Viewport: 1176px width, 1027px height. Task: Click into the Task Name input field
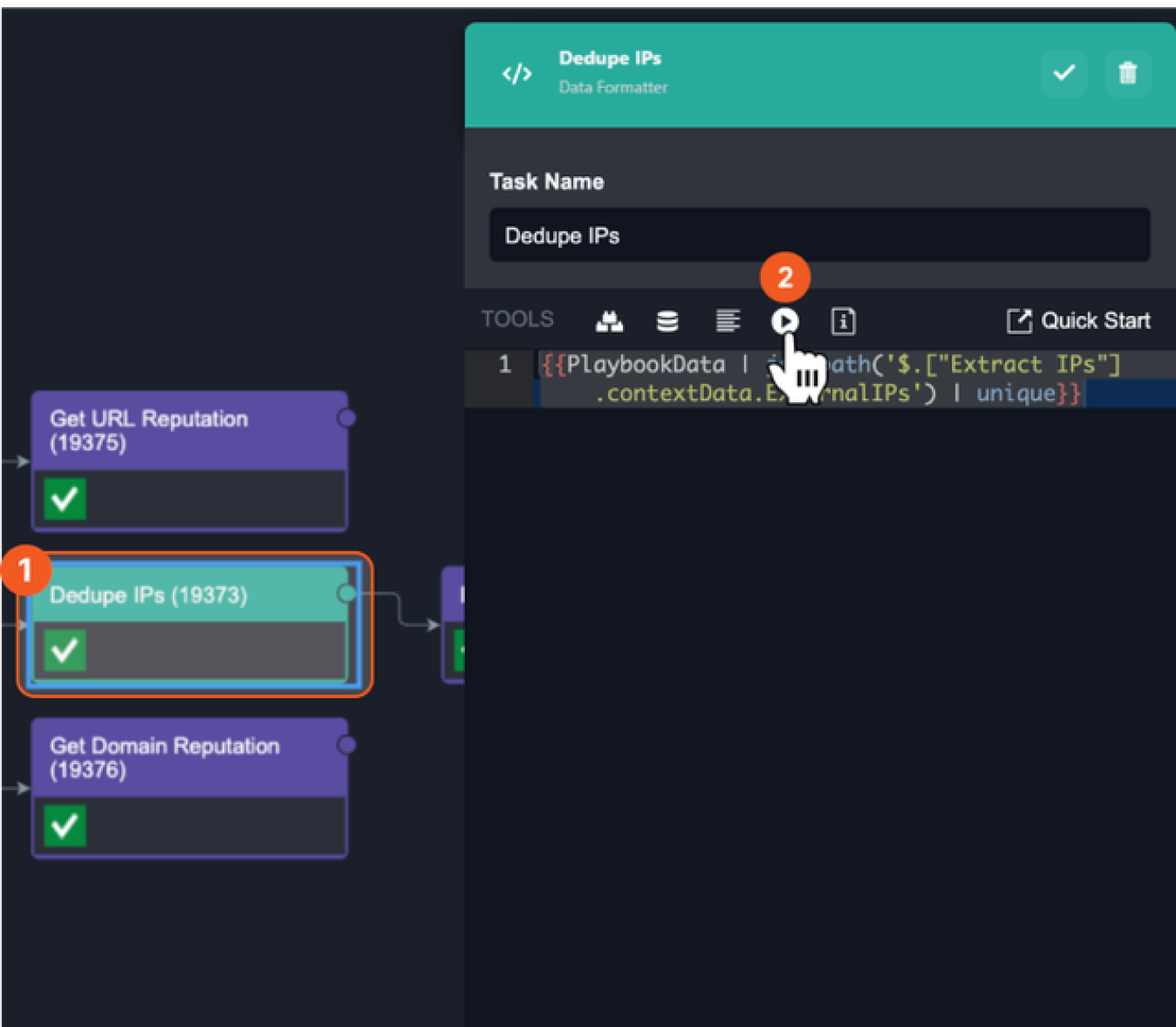[818, 236]
